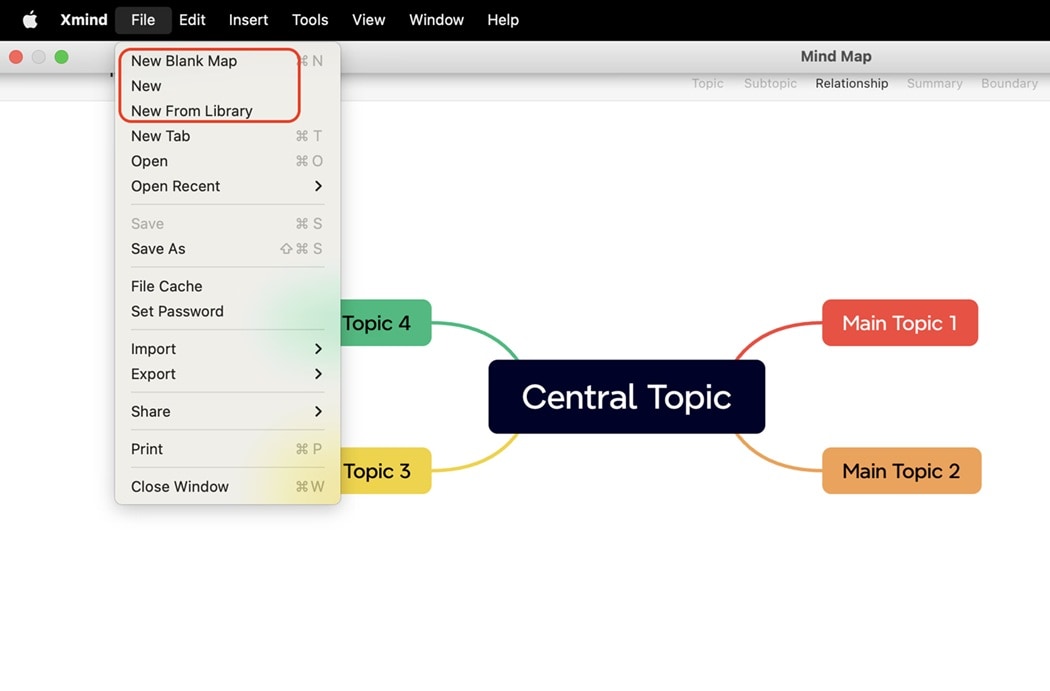Expand the Export submenu
Image resolution: width=1050 pixels, height=691 pixels.
227,374
